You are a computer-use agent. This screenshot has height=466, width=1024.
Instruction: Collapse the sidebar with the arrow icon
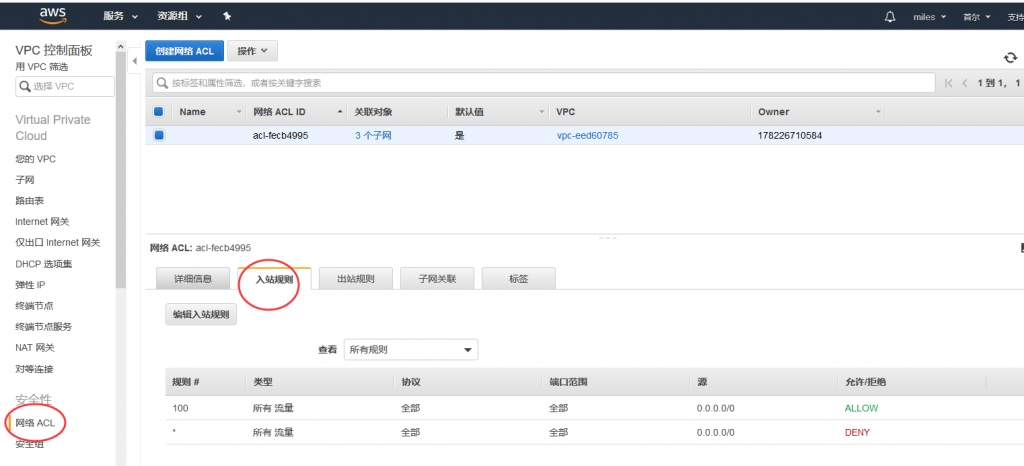[x=135, y=62]
